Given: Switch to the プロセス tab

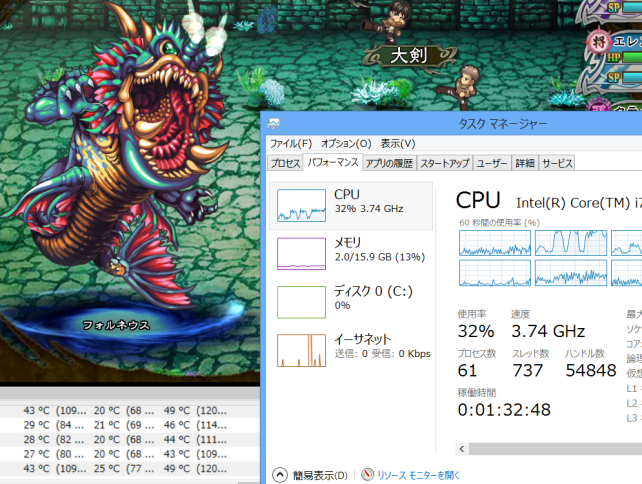Looking at the screenshot, I should 285,163.
